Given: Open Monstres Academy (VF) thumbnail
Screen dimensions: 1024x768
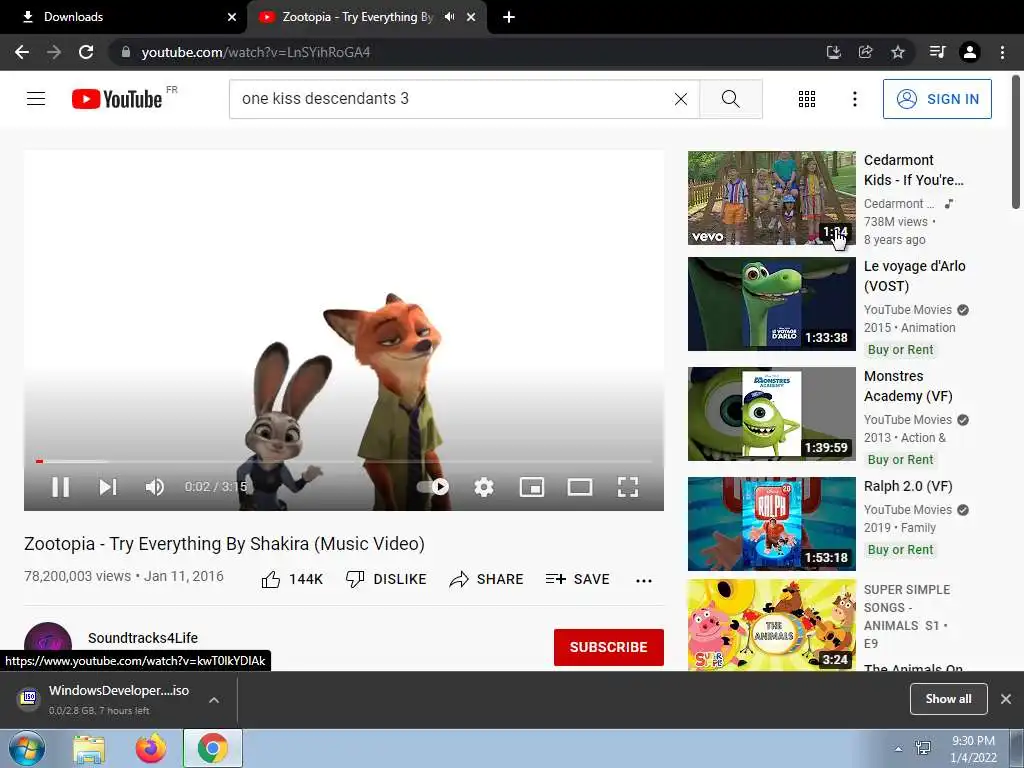Looking at the screenshot, I should point(771,413).
